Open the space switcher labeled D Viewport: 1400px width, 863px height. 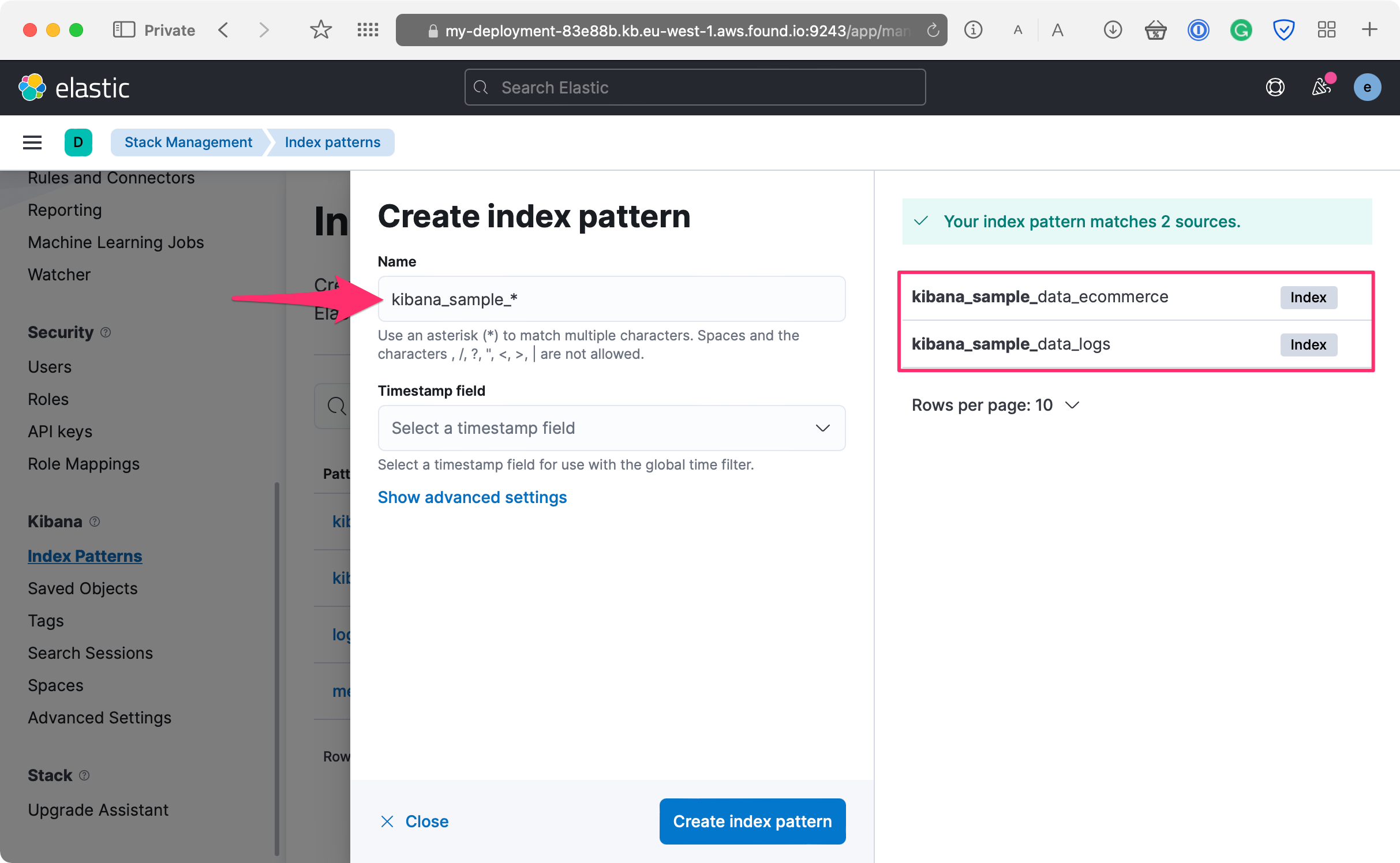[x=78, y=142]
